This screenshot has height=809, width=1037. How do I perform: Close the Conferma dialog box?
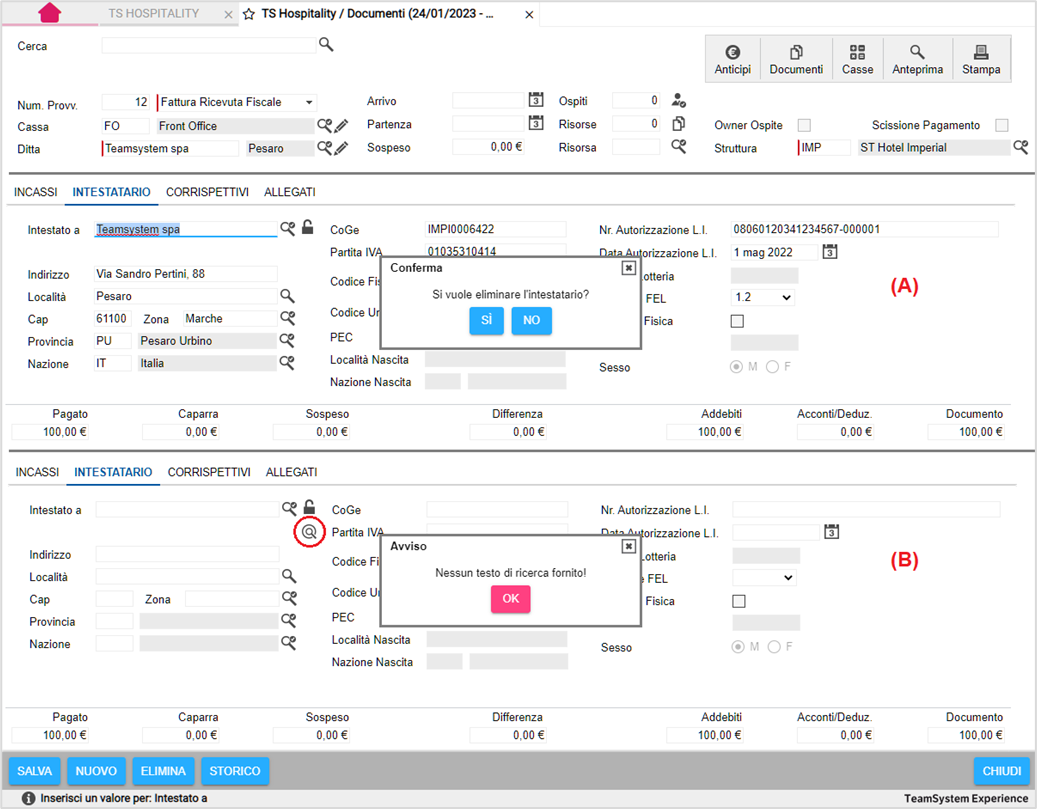tap(628, 267)
